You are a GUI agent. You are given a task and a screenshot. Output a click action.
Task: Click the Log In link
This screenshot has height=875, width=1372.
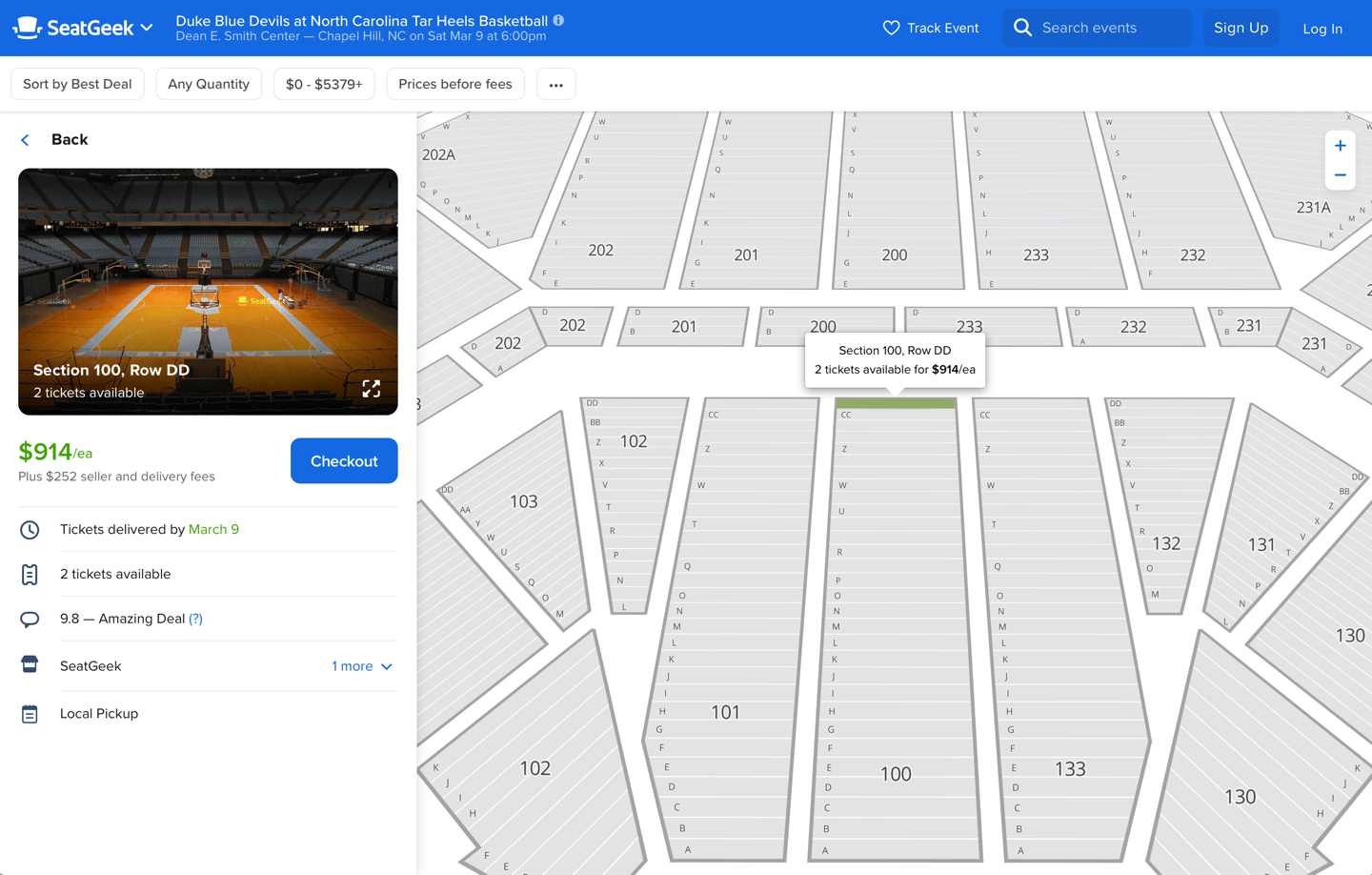1322,29
